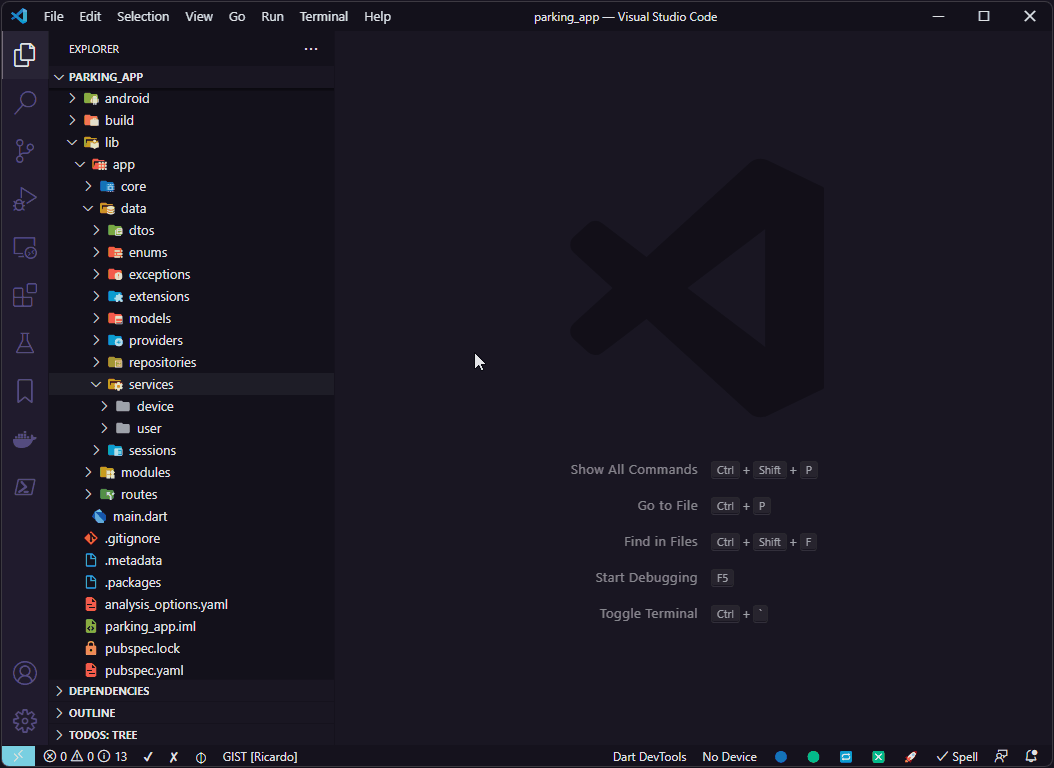Open the Bookmarks view
1054x768 pixels.
tap(24, 391)
